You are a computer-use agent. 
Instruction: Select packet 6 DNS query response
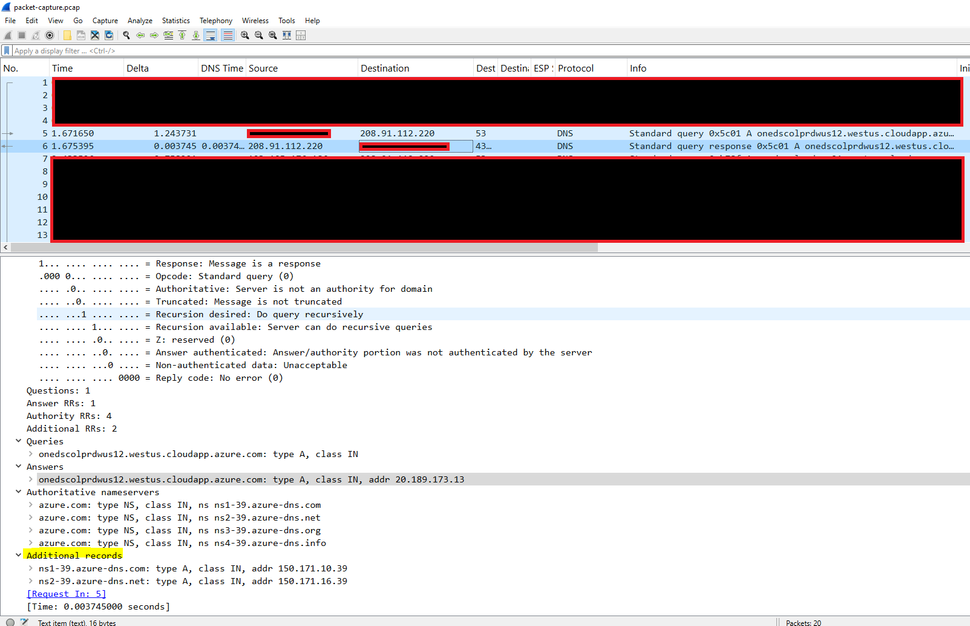tap(485, 146)
